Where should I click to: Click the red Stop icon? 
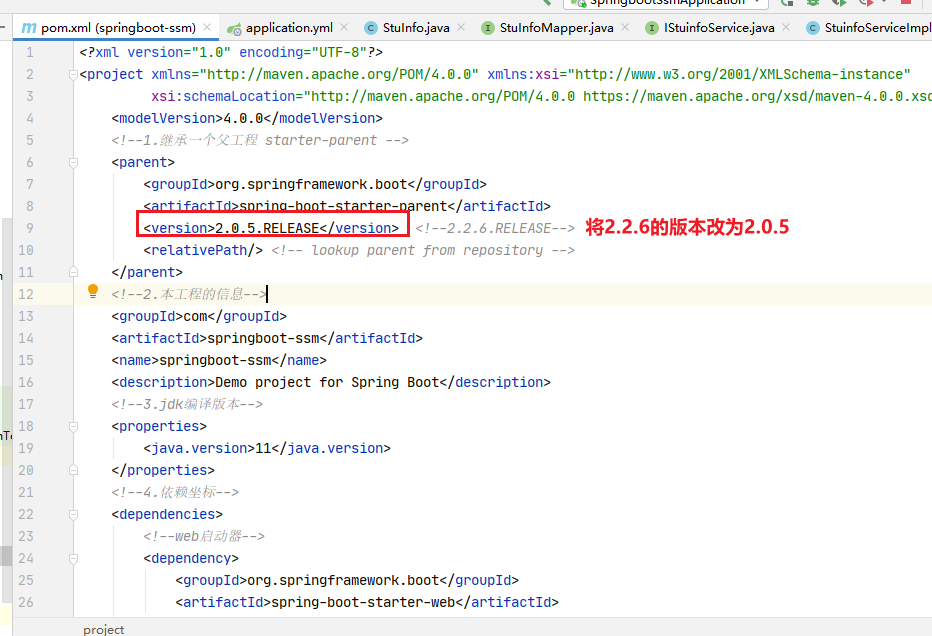click(906, 4)
